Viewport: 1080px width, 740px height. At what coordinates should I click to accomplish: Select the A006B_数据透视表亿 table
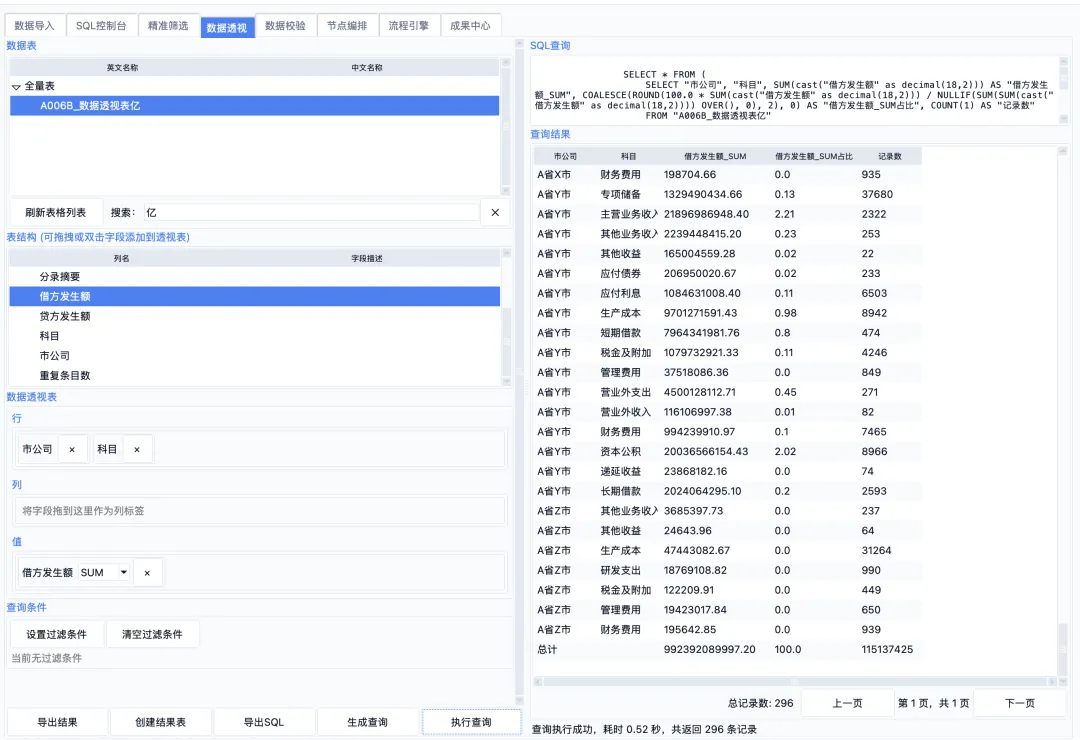[254, 105]
